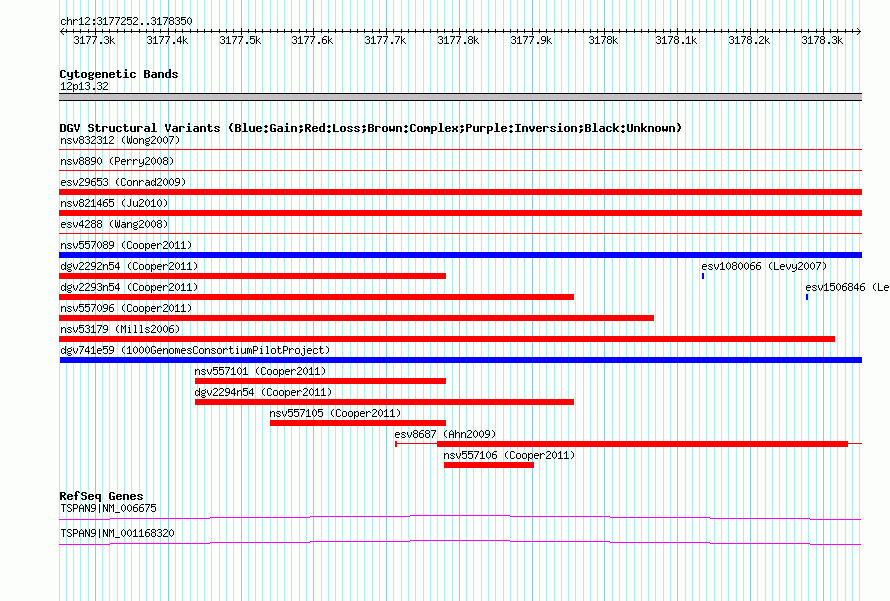
Task: Open variant nsv821465 (Ju2010) label
Action: tap(114, 203)
